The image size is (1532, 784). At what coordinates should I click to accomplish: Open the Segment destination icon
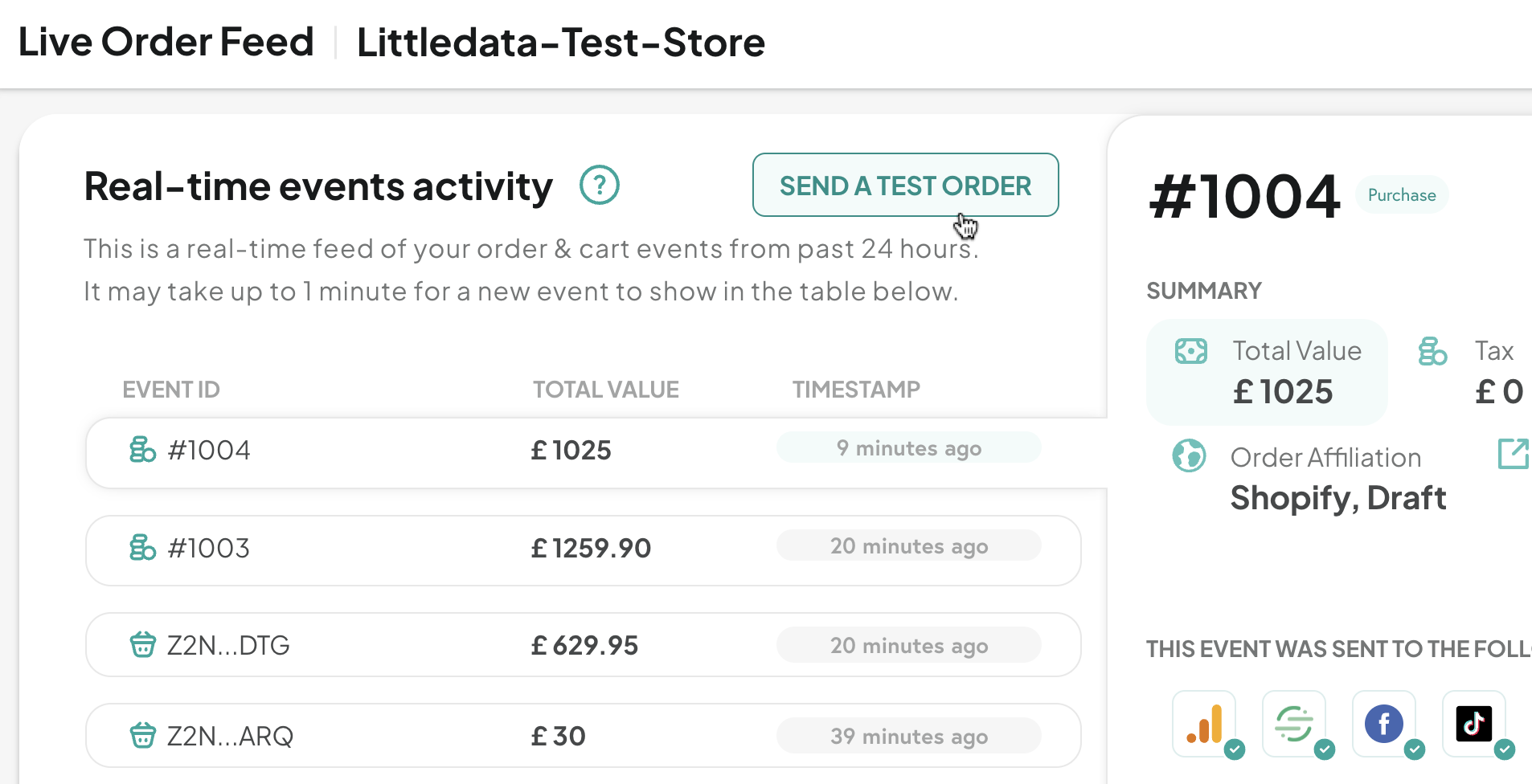1294,724
